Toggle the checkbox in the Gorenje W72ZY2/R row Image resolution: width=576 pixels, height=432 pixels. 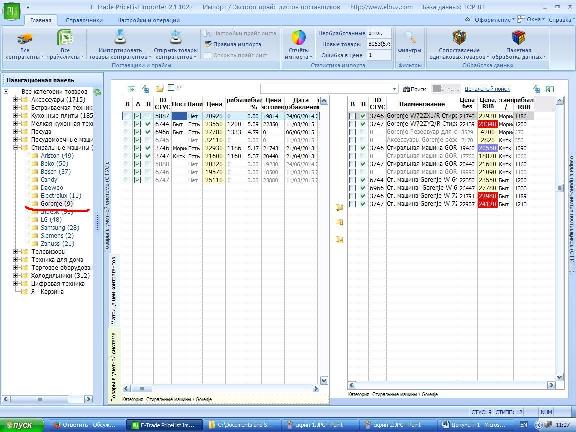(353, 124)
